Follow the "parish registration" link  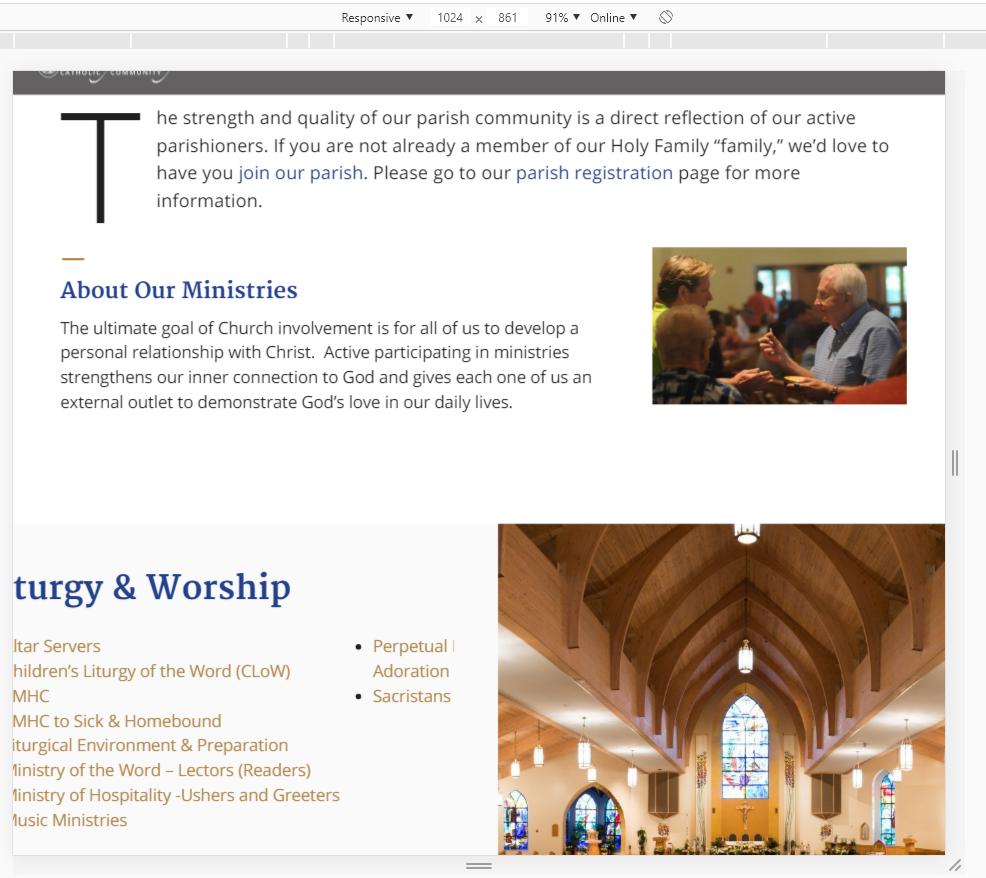point(594,173)
